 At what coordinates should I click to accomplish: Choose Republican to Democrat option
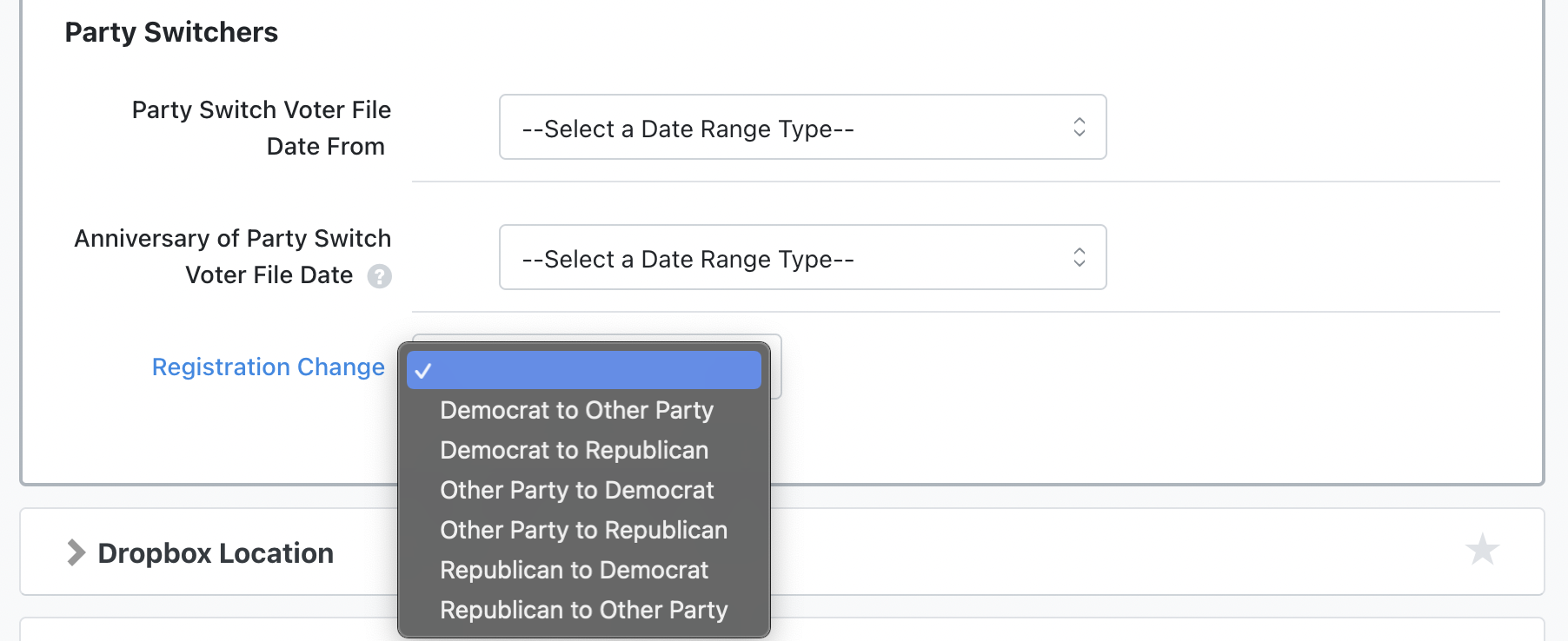point(574,570)
